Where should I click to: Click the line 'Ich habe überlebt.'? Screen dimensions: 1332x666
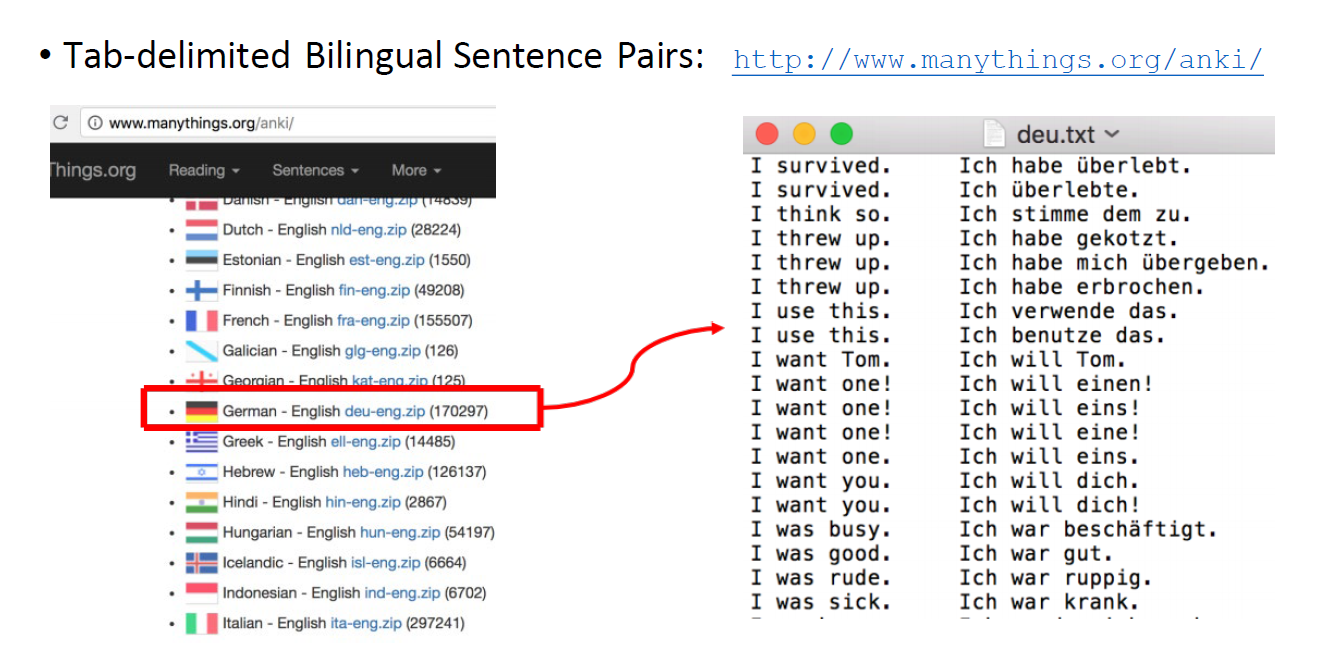[x=1076, y=166]
